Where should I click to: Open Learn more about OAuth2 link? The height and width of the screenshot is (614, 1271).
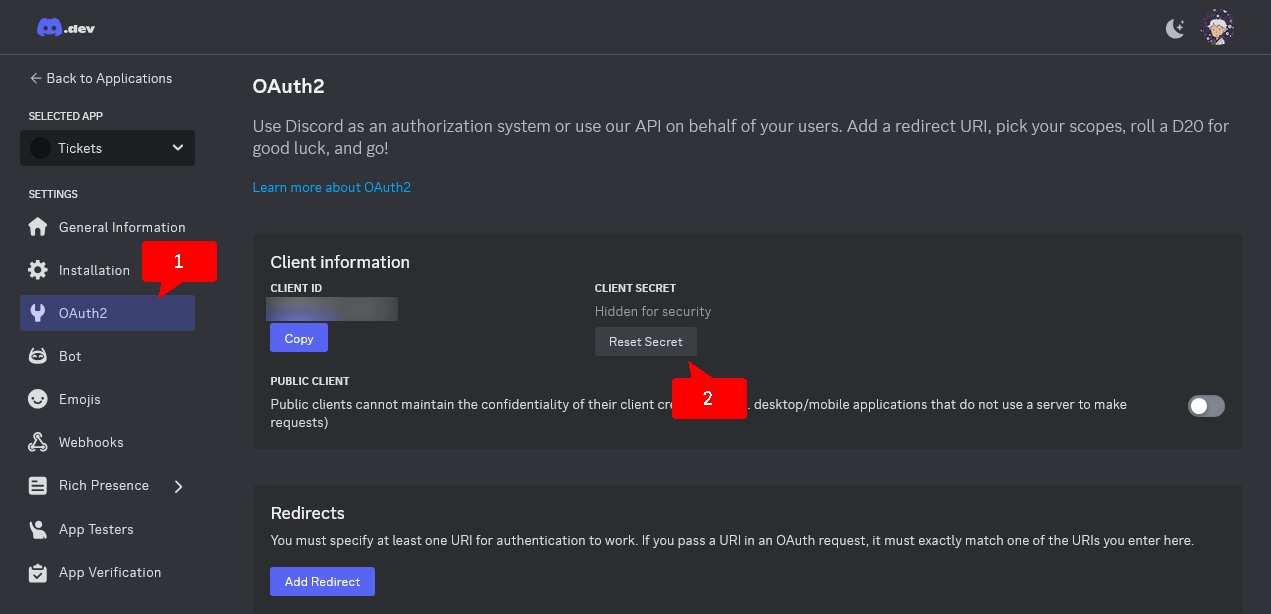click(331, 187)
